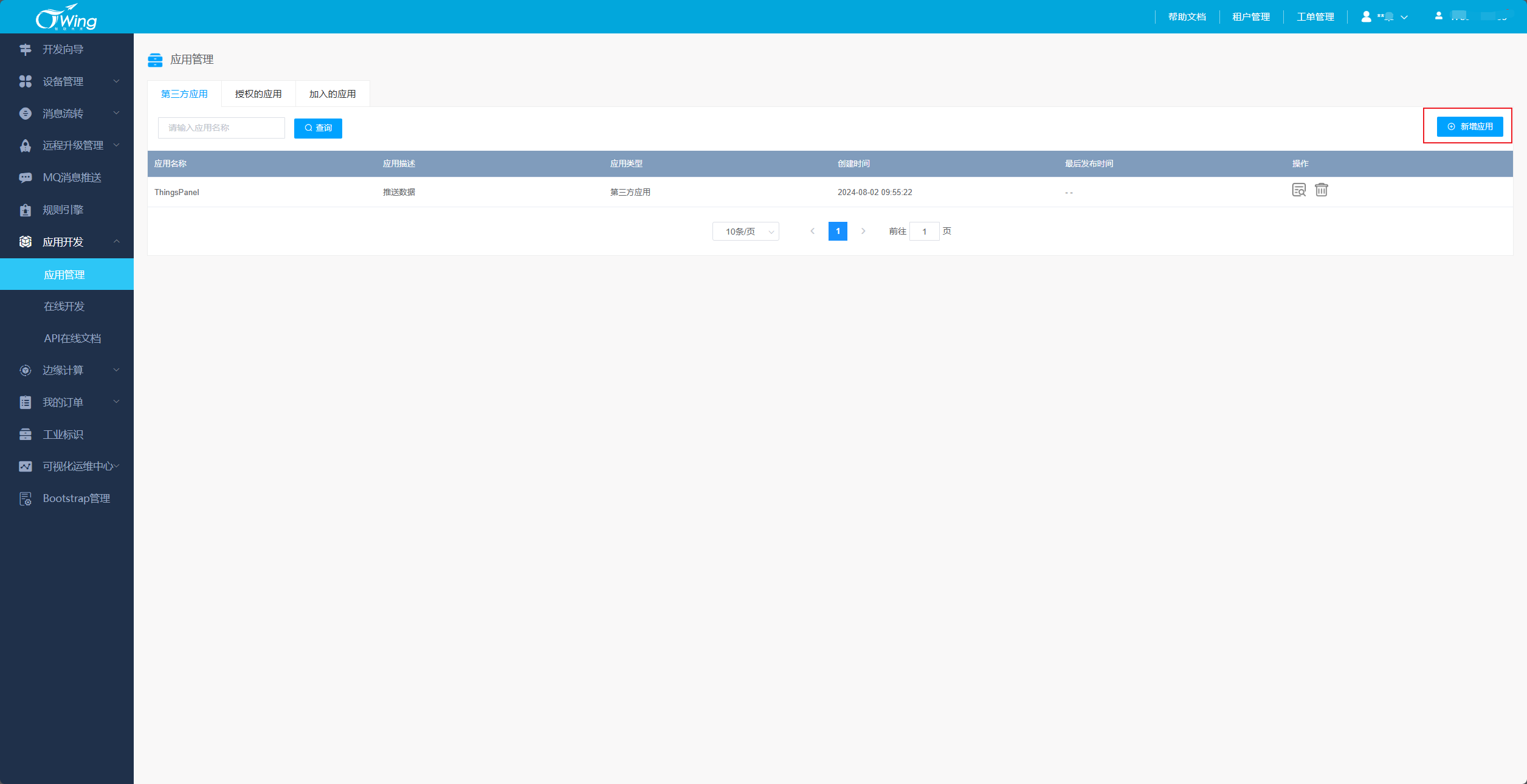This screenshot has height=784, width=1527.
Task: Switch to the 授权的应用 tab
Action: pyautogui.click(x=258, y=94)
